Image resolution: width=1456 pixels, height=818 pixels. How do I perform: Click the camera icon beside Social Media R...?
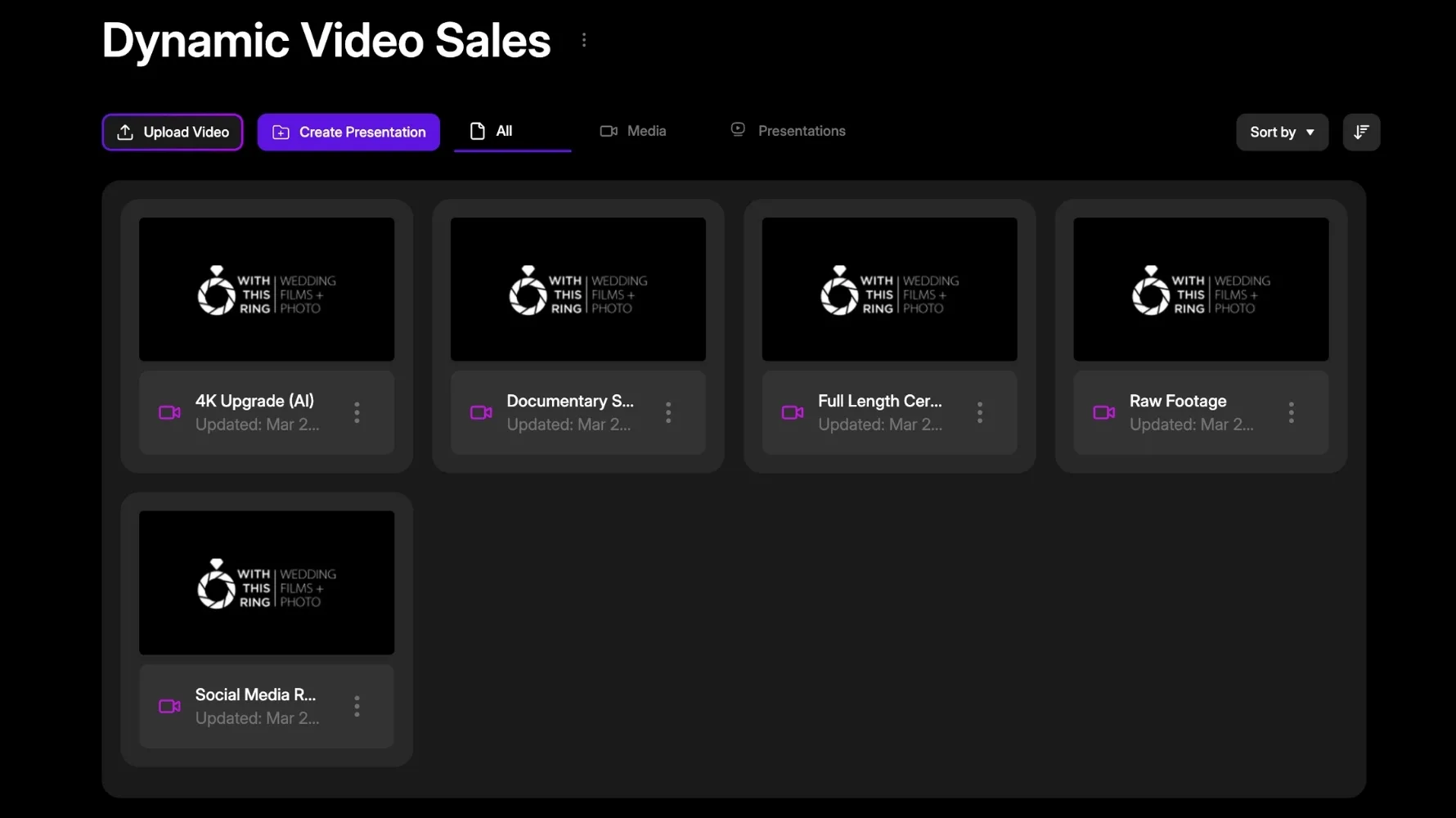coord(169,706)
